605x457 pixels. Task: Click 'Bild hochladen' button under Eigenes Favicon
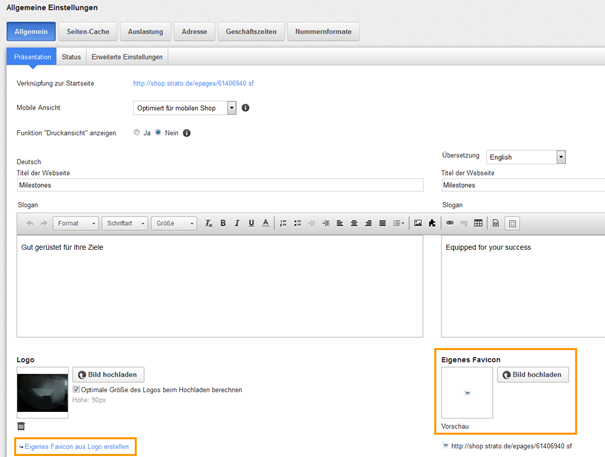click(533, 375)
